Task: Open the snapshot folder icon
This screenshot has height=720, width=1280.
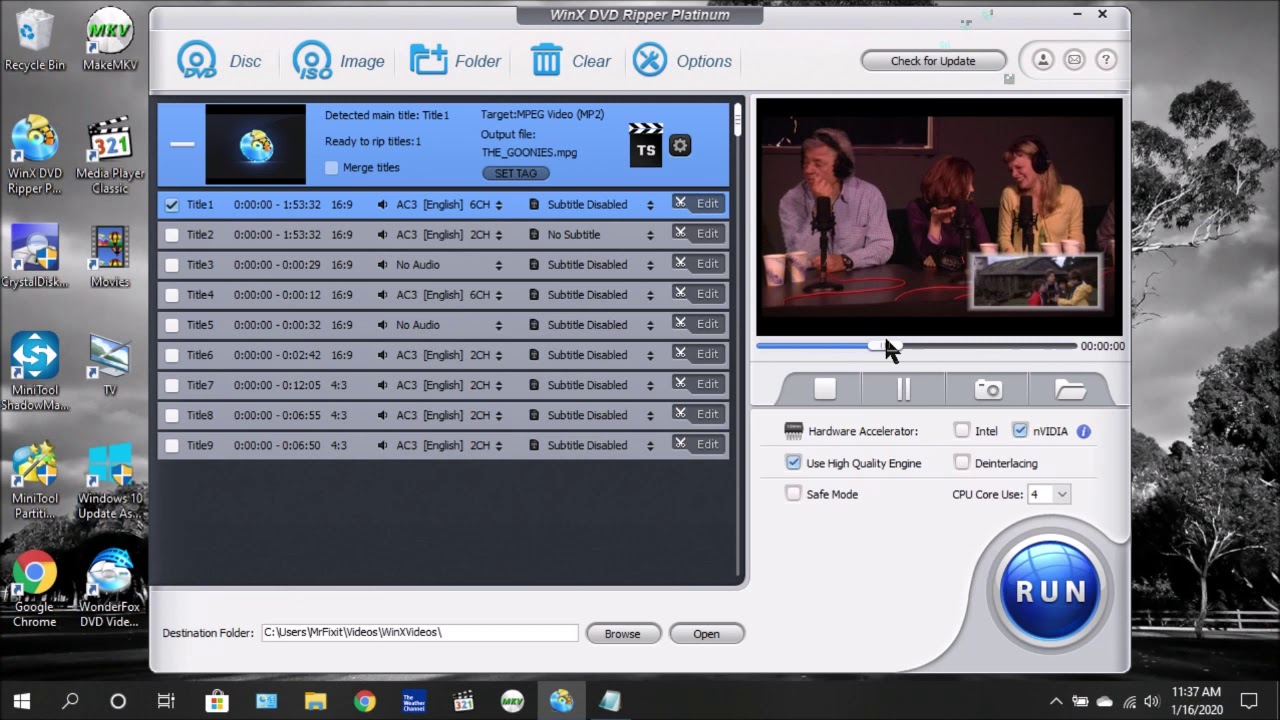Action: click(x=1070, y=389)
